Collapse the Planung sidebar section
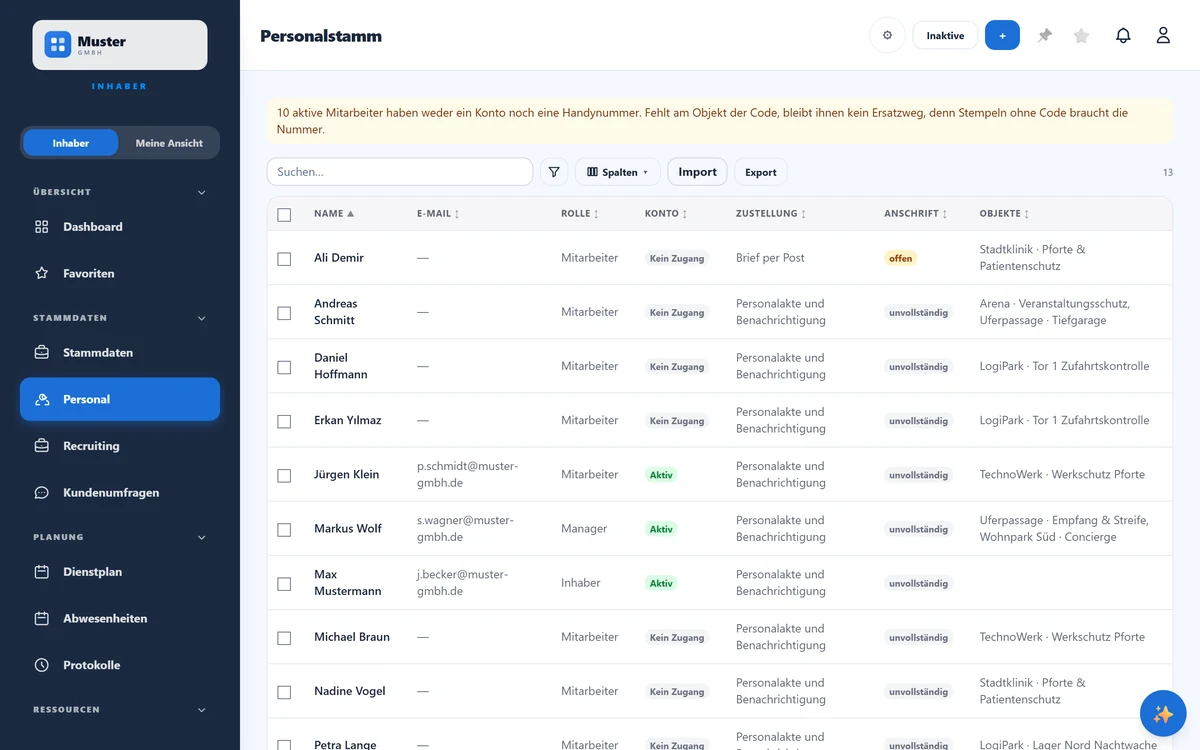 [x=202, y=537]
